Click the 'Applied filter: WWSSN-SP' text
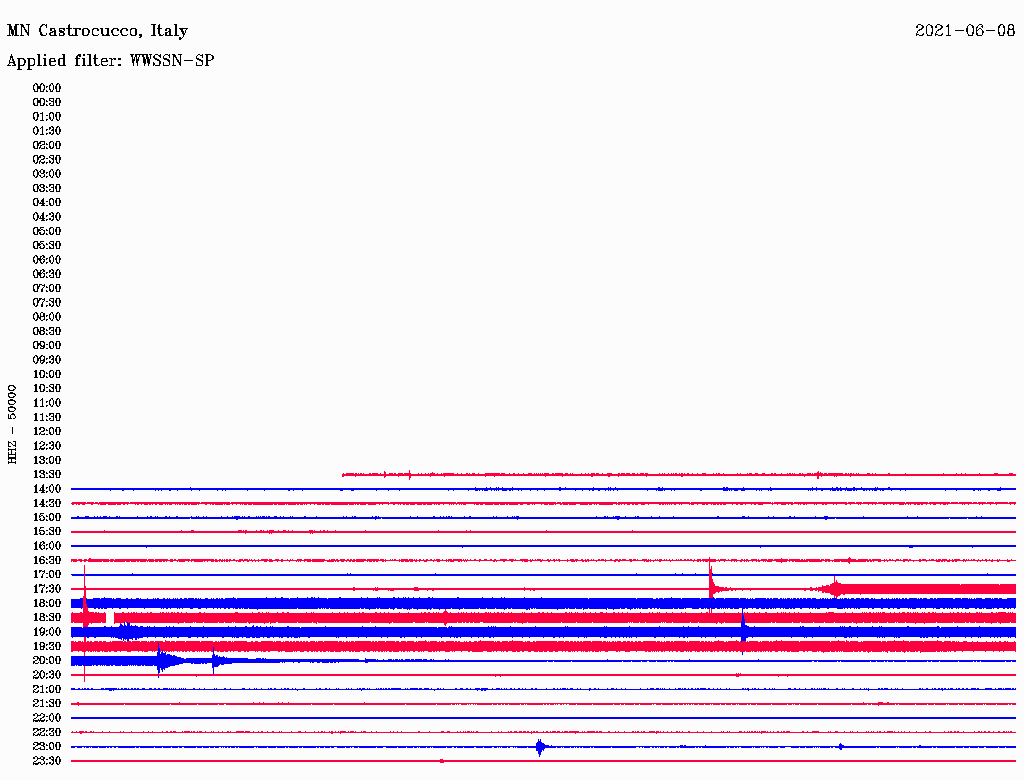The image size is (1024, 780). [110, 61]
